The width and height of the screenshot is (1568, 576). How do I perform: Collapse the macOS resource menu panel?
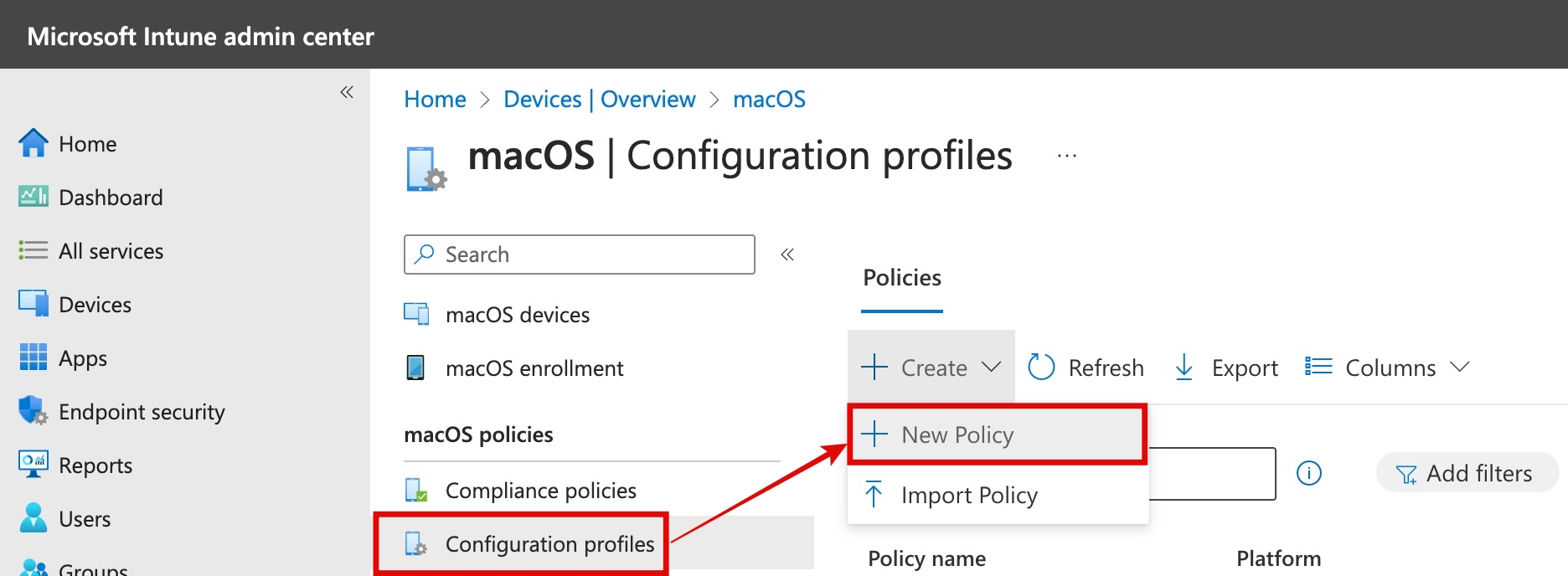[x=787, y=255]
